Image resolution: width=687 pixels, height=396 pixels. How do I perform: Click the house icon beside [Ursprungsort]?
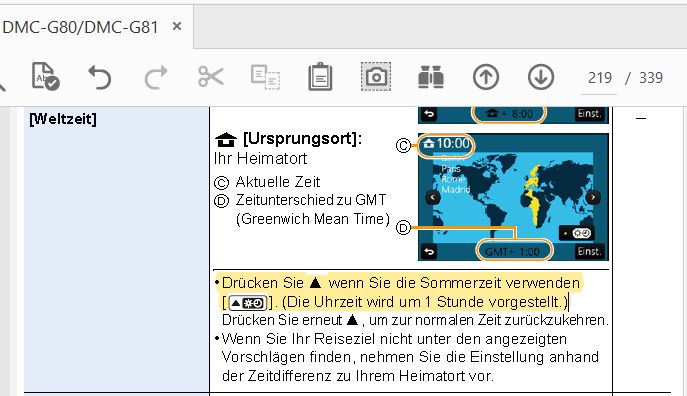(226, 140)
